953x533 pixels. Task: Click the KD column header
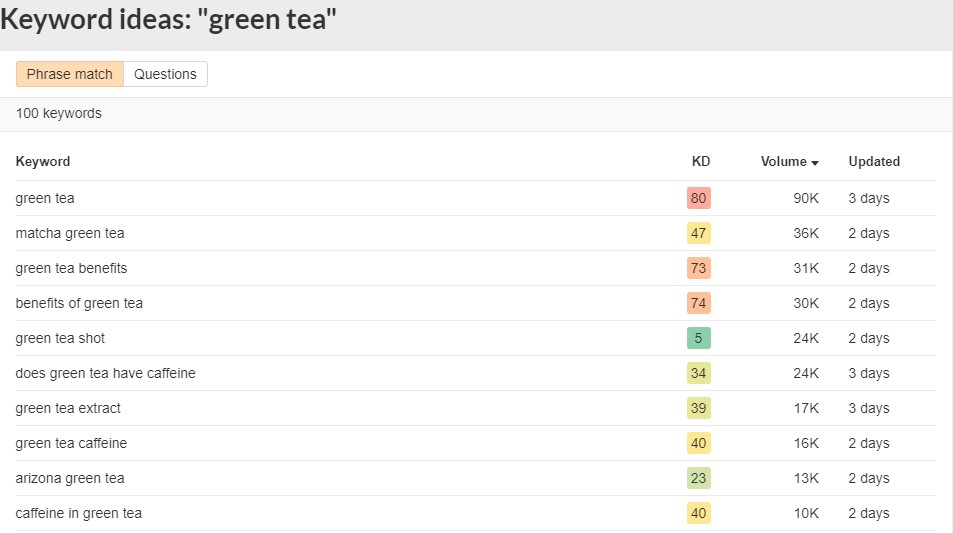[x=700, y=161]
